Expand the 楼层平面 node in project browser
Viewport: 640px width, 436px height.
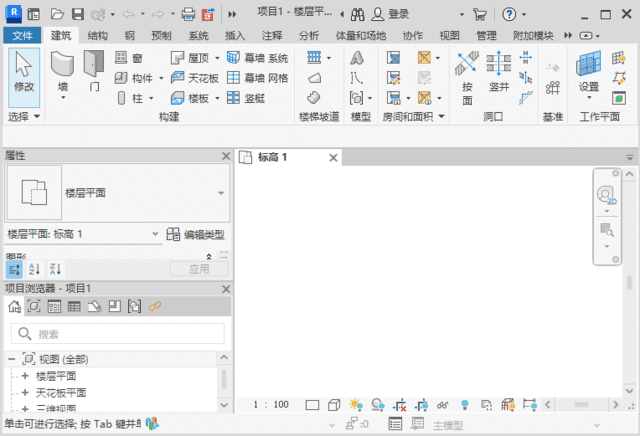click(x=25, y=376)
